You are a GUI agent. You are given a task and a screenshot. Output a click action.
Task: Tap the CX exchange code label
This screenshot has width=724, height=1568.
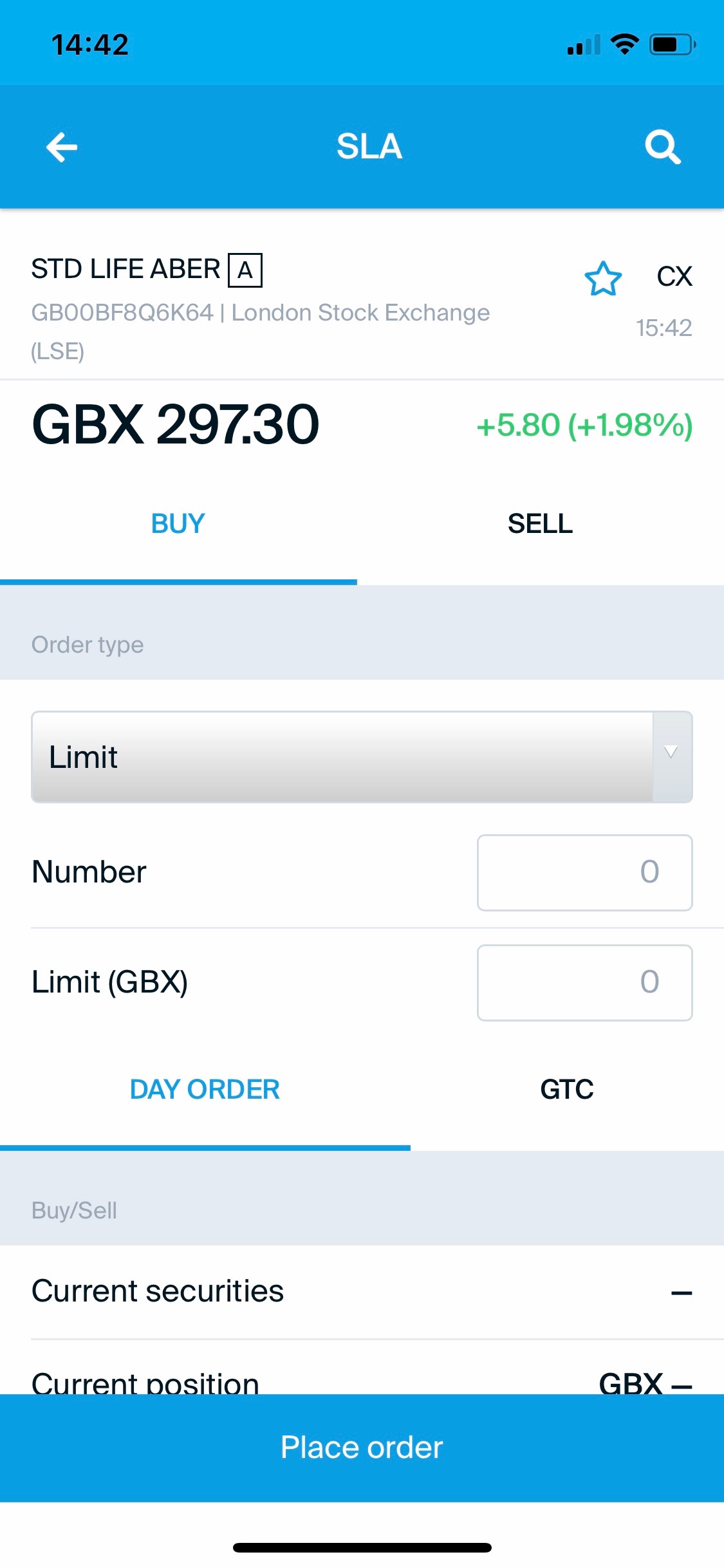click(x=674, y=277)
